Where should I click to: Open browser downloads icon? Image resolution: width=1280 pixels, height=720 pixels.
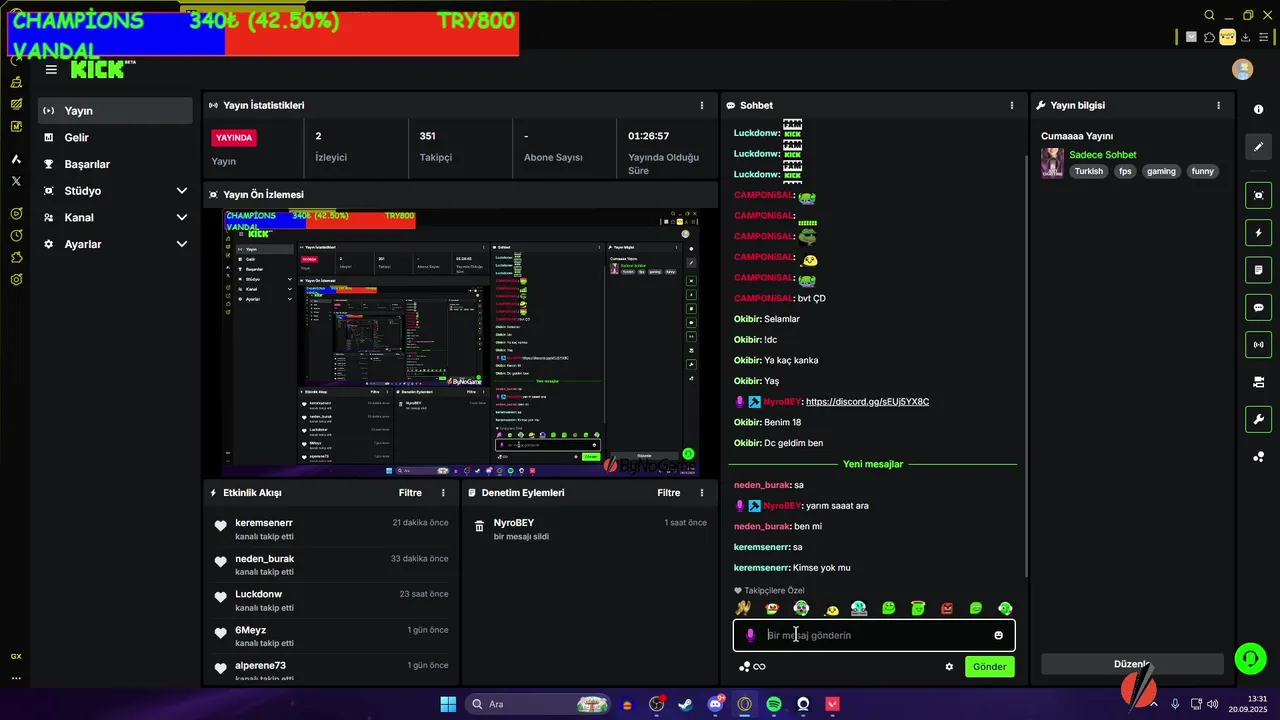1246,37
